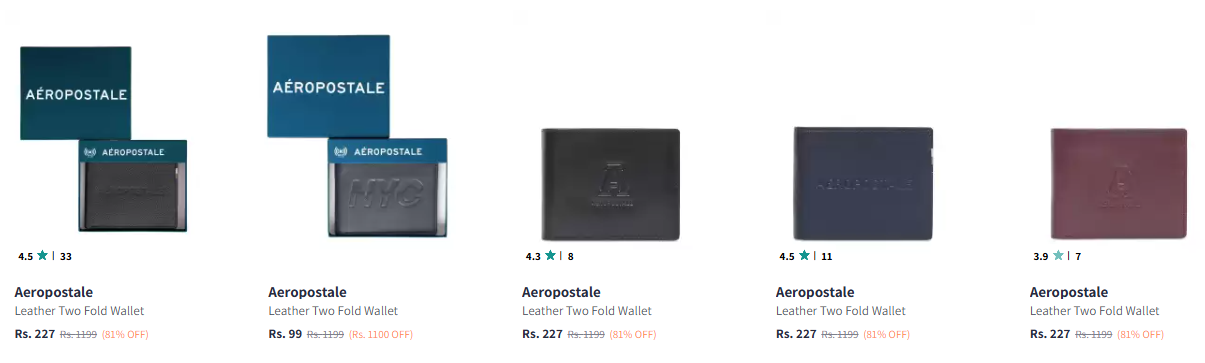The image size is (1205, 363).
Task: Click the Rs. 227 price of the maroon wallet
Action: (x=1050, y=334)
